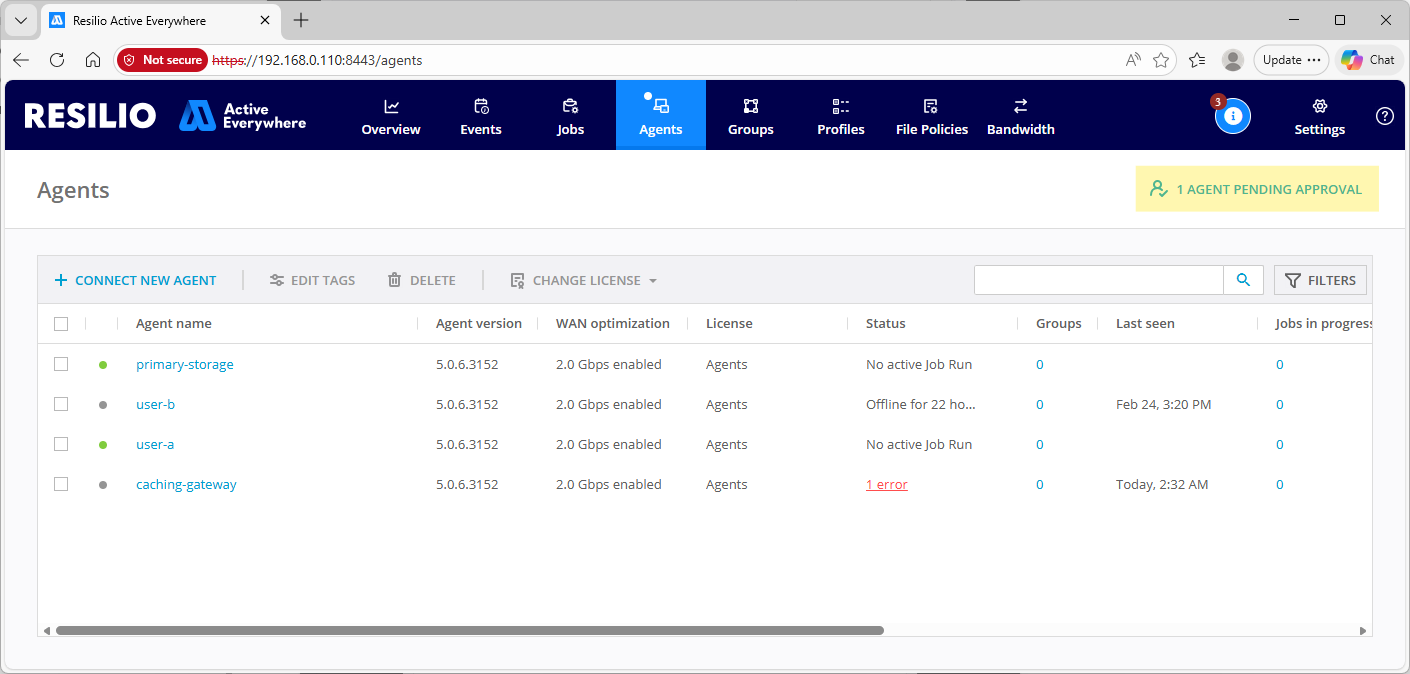Open the File Policies tab
This screenshot has height=674, width=1410.
pos(931,116)
